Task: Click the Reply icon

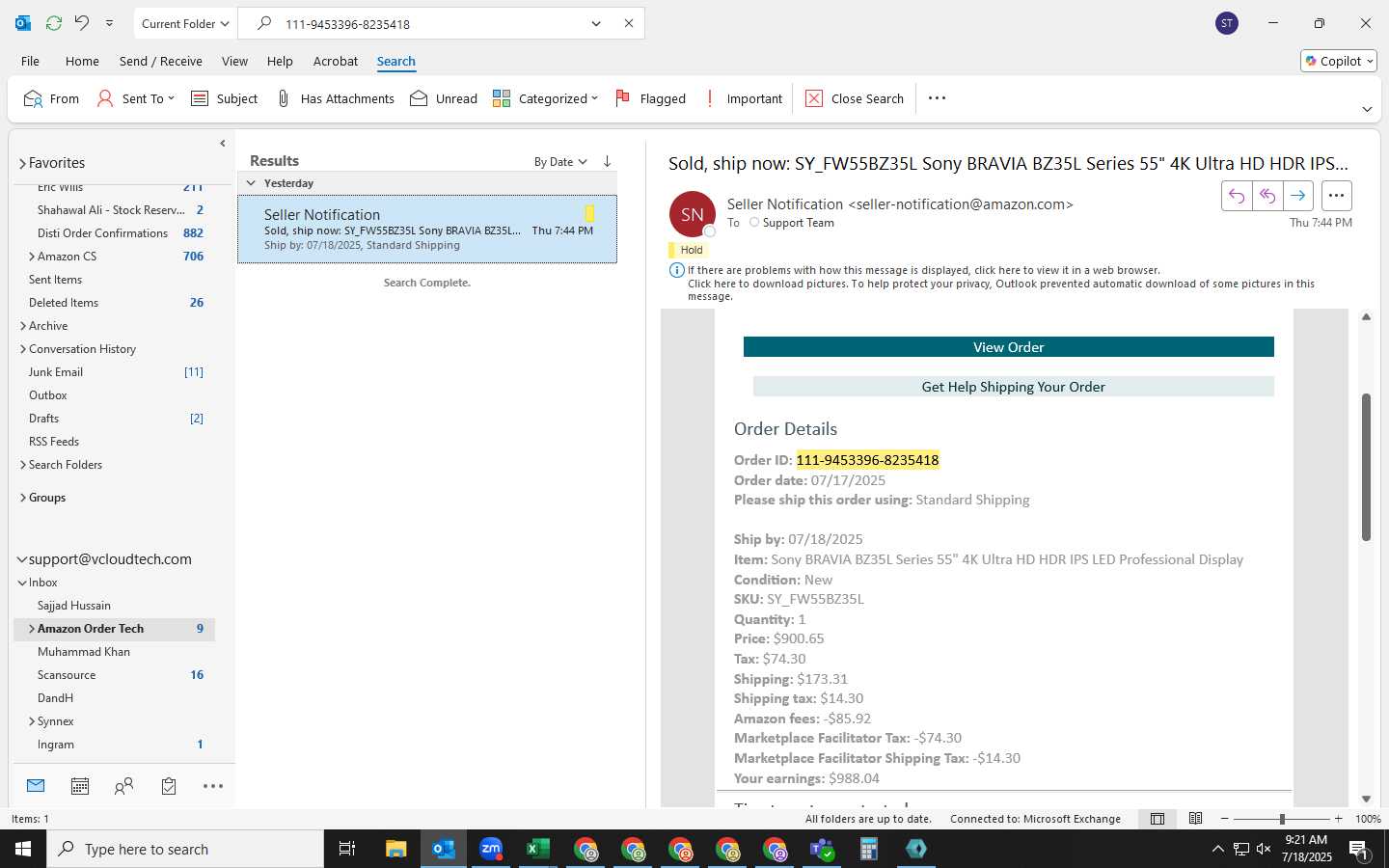Action: [1237, 196]
